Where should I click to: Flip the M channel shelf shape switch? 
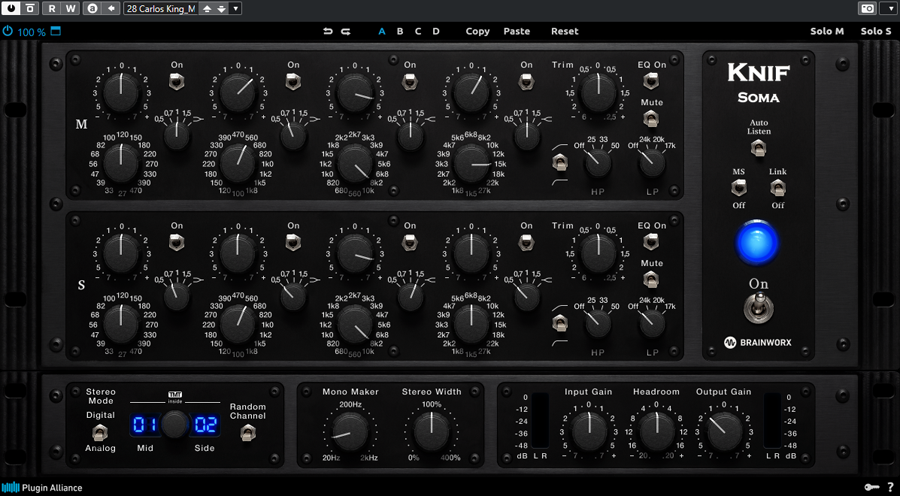[x=559, y=163]
